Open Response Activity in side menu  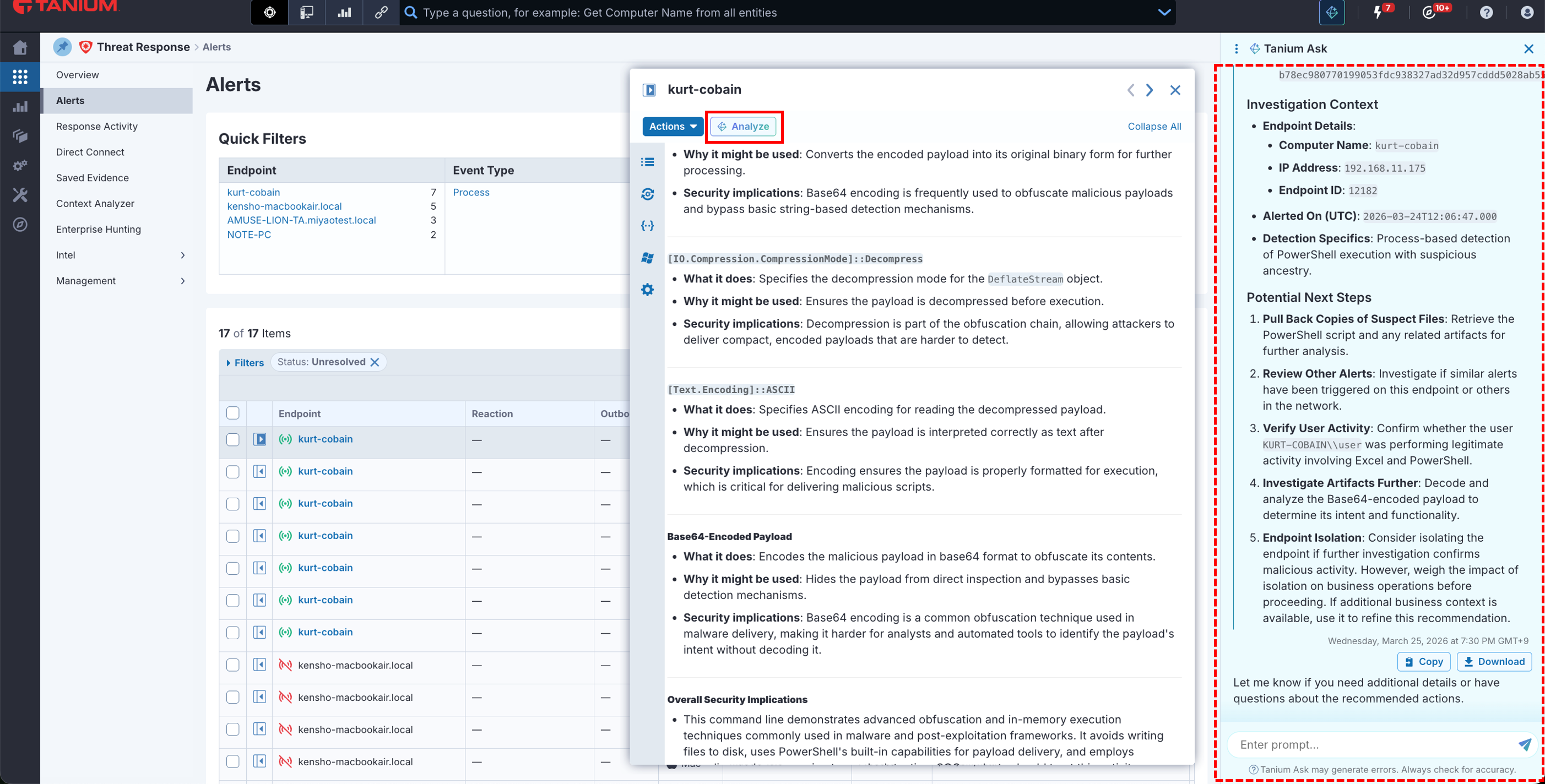click(96, 127)
